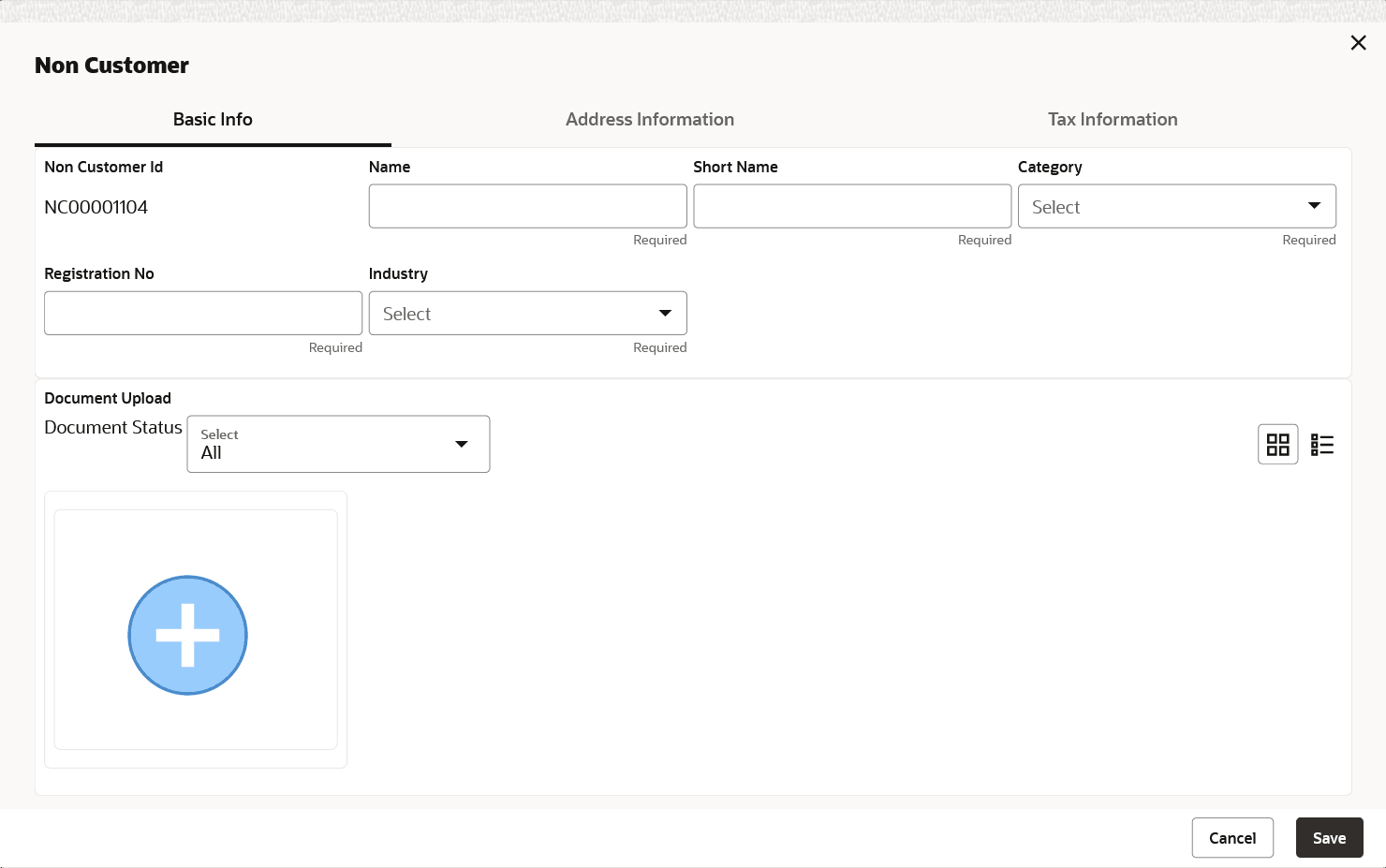
Task: Click the Document Status dropdown arrow
Action: click(x=462, y=444)
